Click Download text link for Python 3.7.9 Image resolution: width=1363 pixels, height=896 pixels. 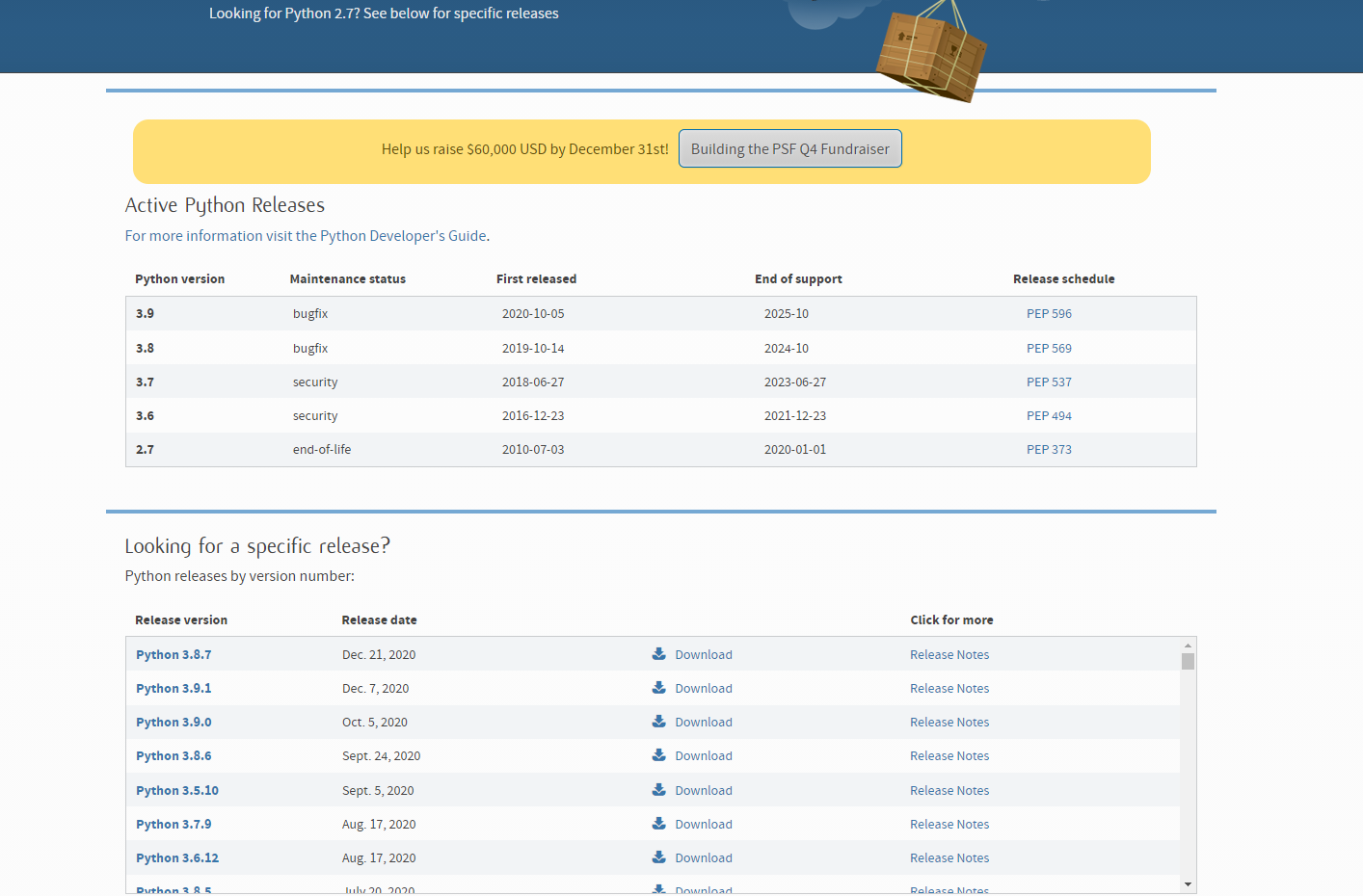pos(704,825)
